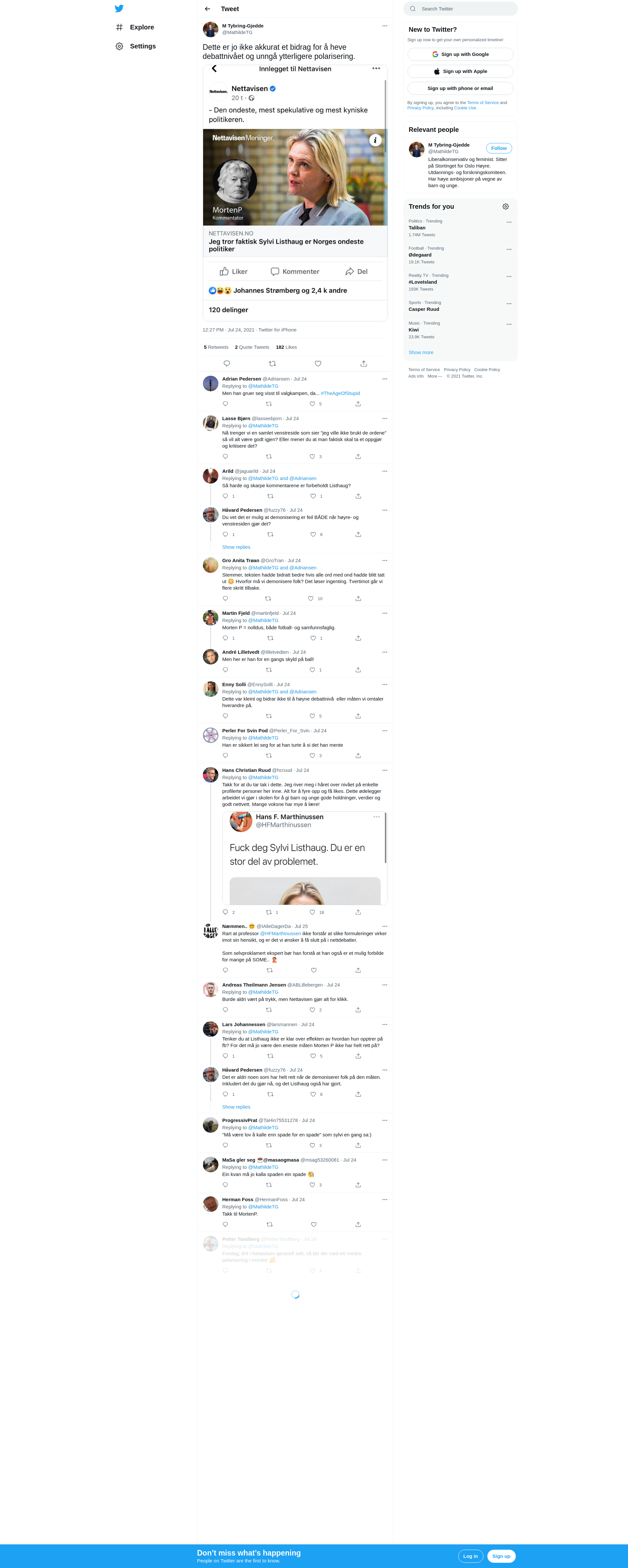628x1568 pixels.
Task: Like the main tweet by M Tybring-Gjedde
Action: [x=318, y=364]
